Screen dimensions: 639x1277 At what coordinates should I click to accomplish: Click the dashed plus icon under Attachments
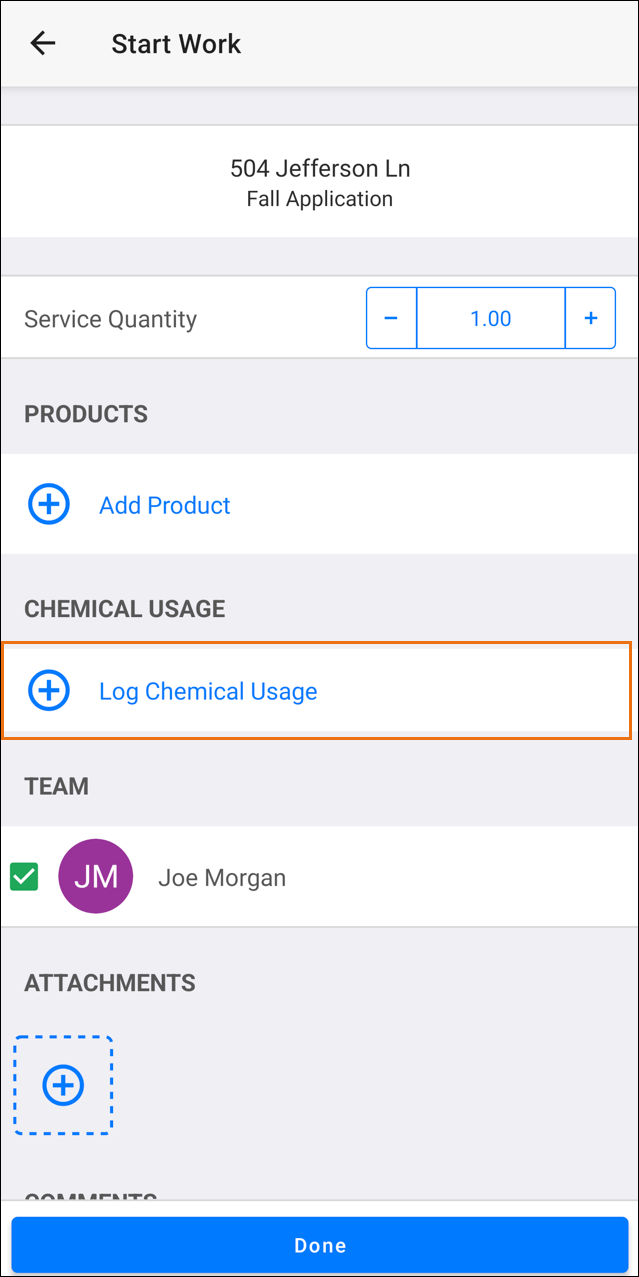tap(62, 1084)
